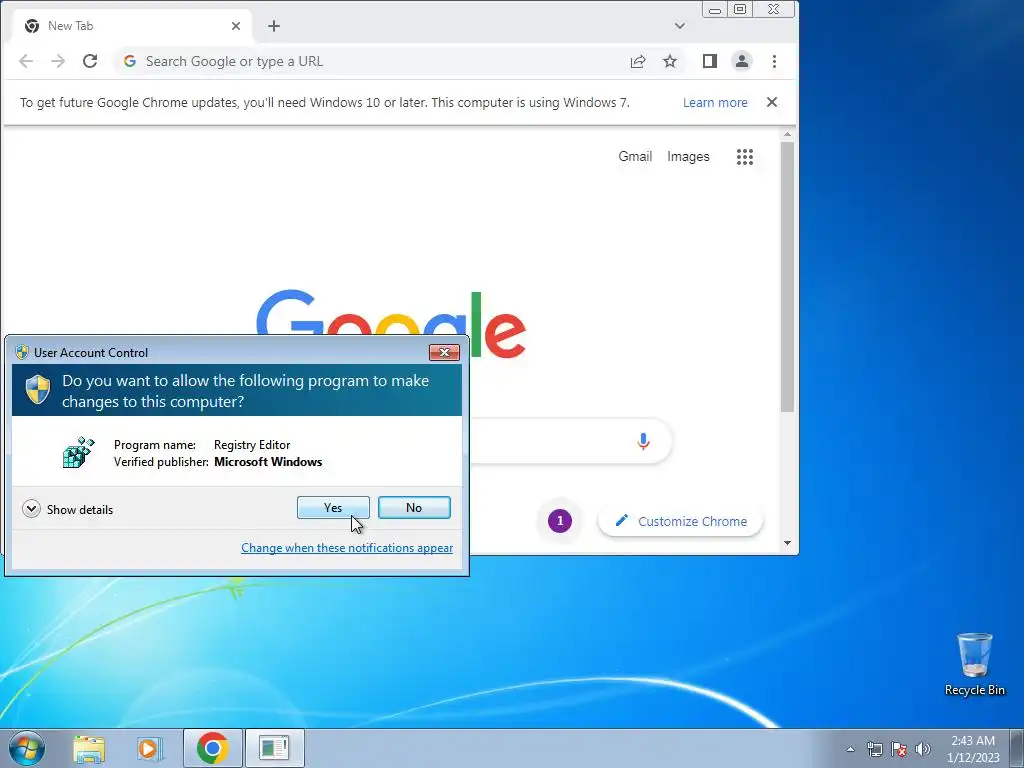This screenshot has height=768, width=1024.
Task: Dismiss the Windows 7 update infobar
Action: coord(772,103)
